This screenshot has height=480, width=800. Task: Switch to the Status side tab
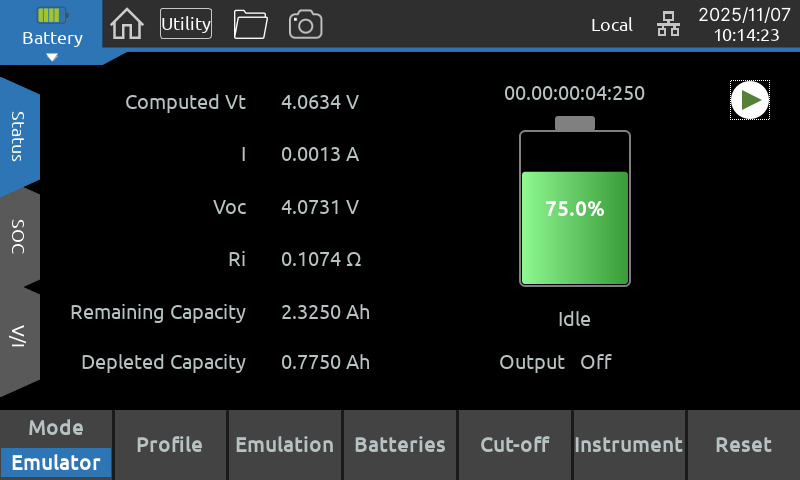pyautogui.click(x=18, y=136)
